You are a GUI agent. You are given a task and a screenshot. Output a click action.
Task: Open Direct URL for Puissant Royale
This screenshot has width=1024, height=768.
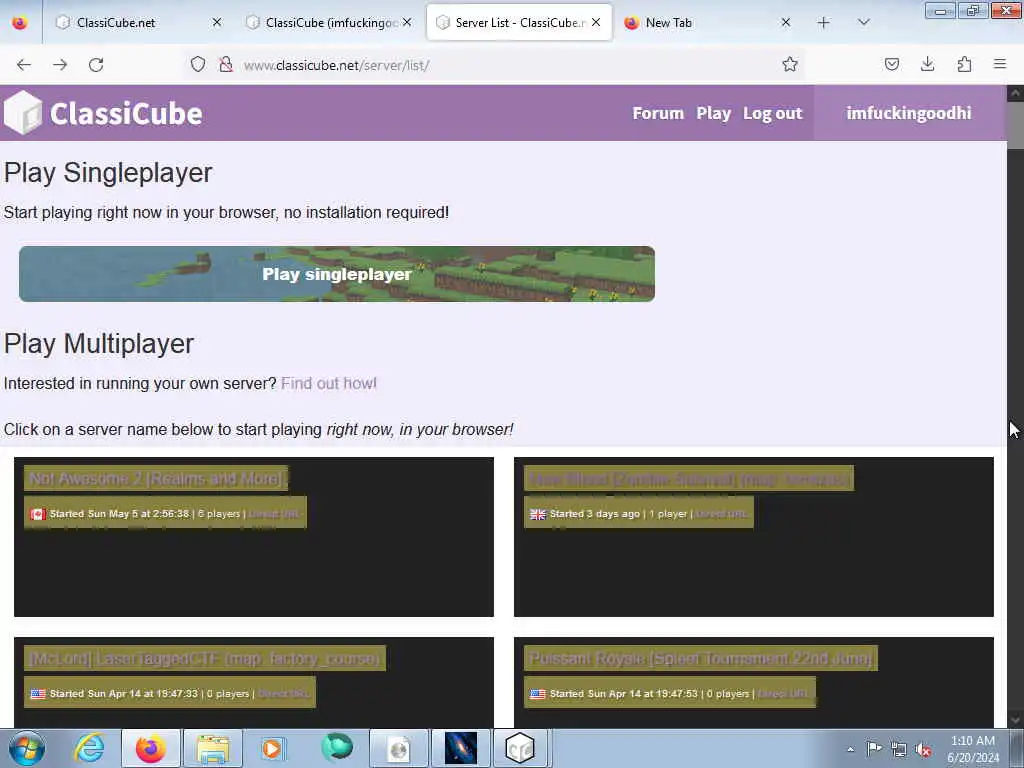[783, 694]
